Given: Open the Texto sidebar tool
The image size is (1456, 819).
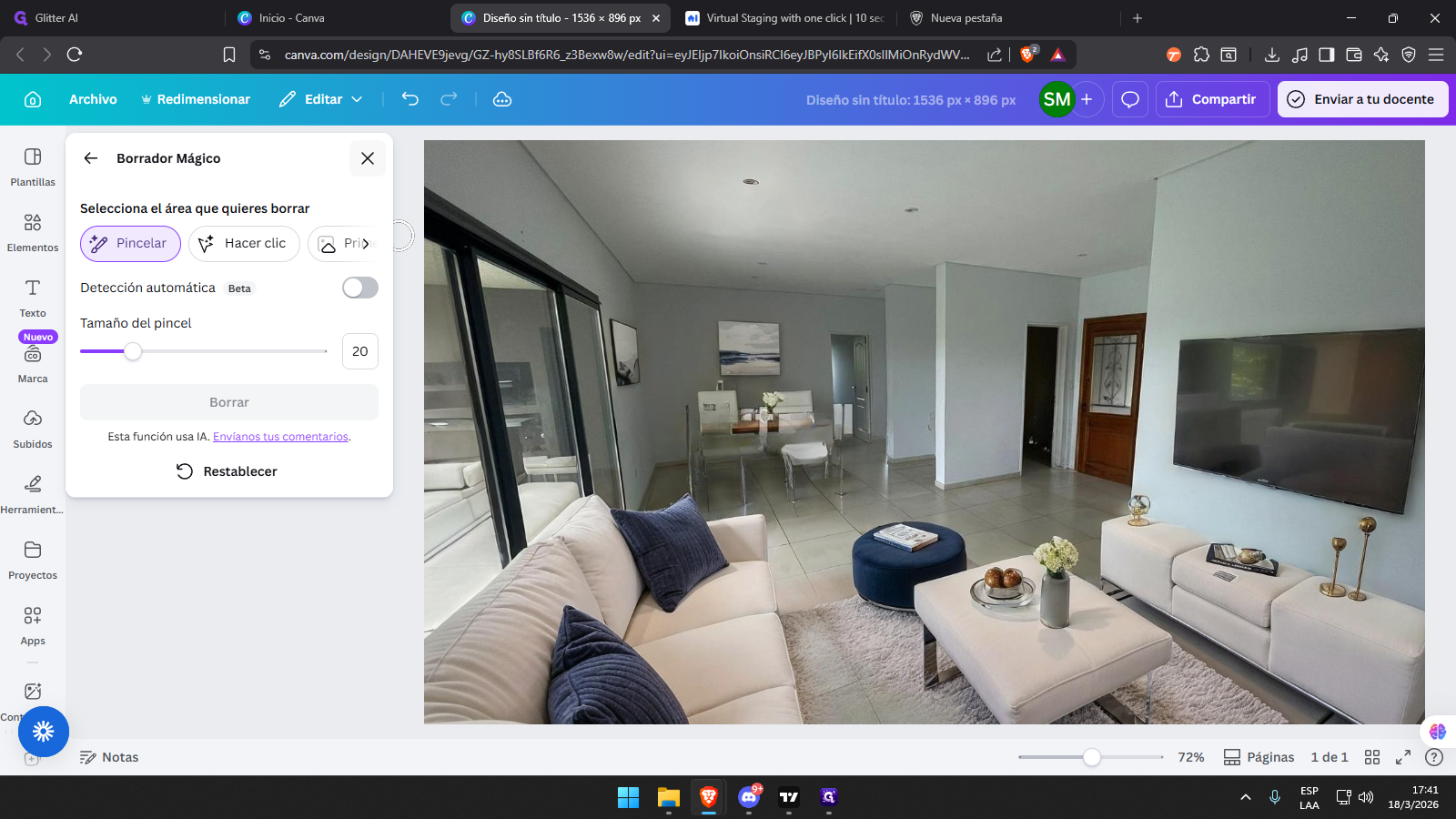Looking at the screenshot, I should click(33, 298).
